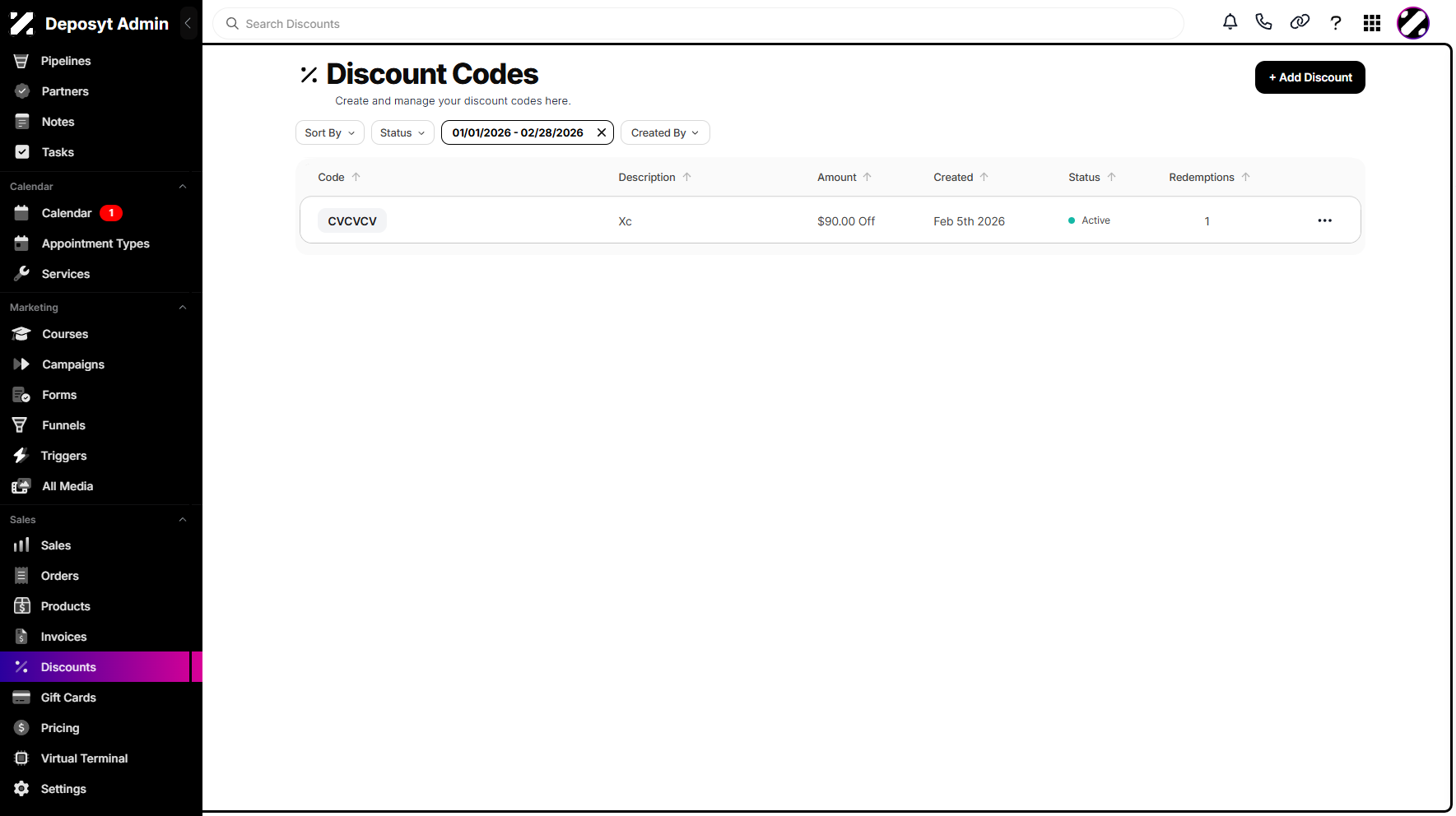
Task: Open the Sort By dropdown
Action: pyautogui.click(x=330, y=132)
